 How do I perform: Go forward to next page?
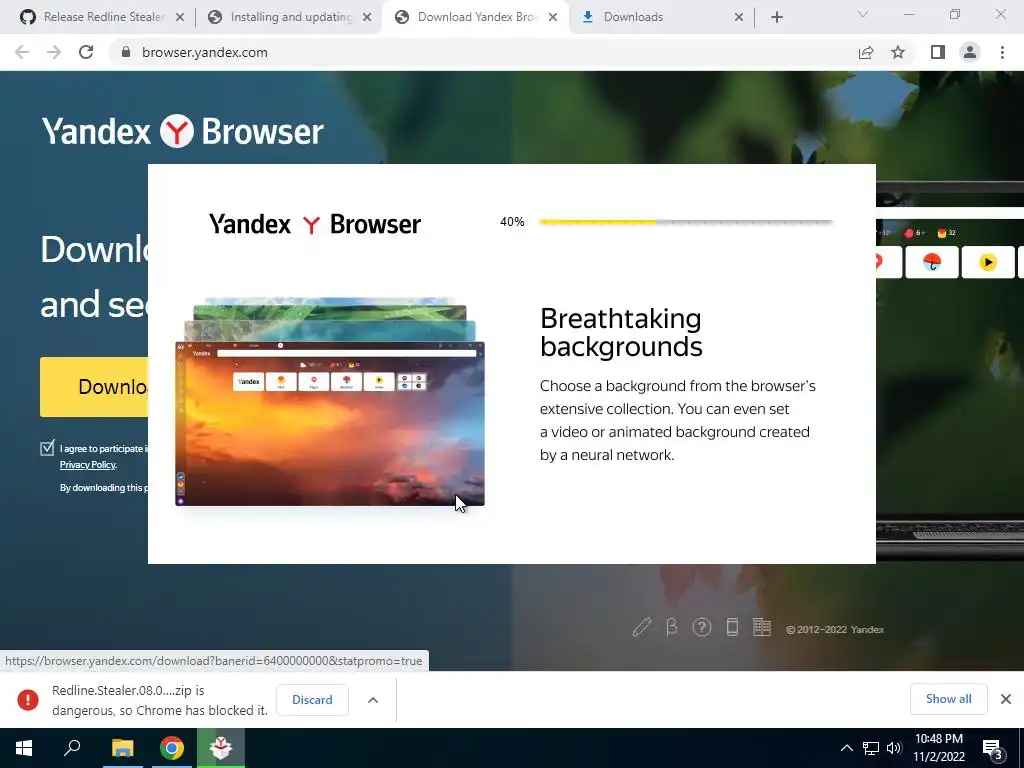54,52
